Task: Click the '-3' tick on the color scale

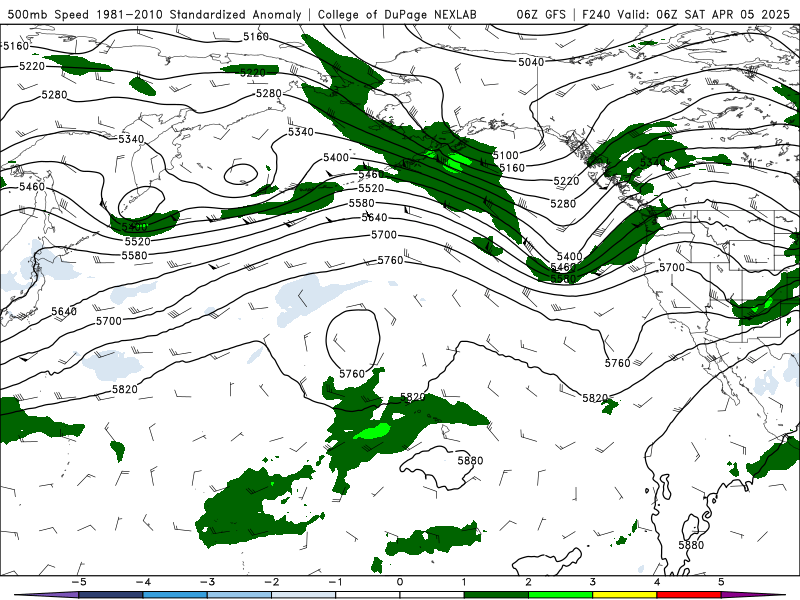Action: 207,582
